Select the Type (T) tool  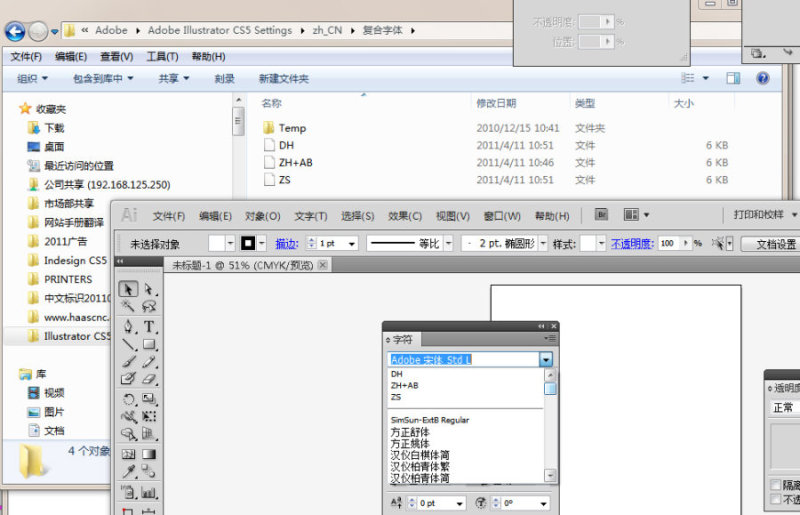[149, 326]
